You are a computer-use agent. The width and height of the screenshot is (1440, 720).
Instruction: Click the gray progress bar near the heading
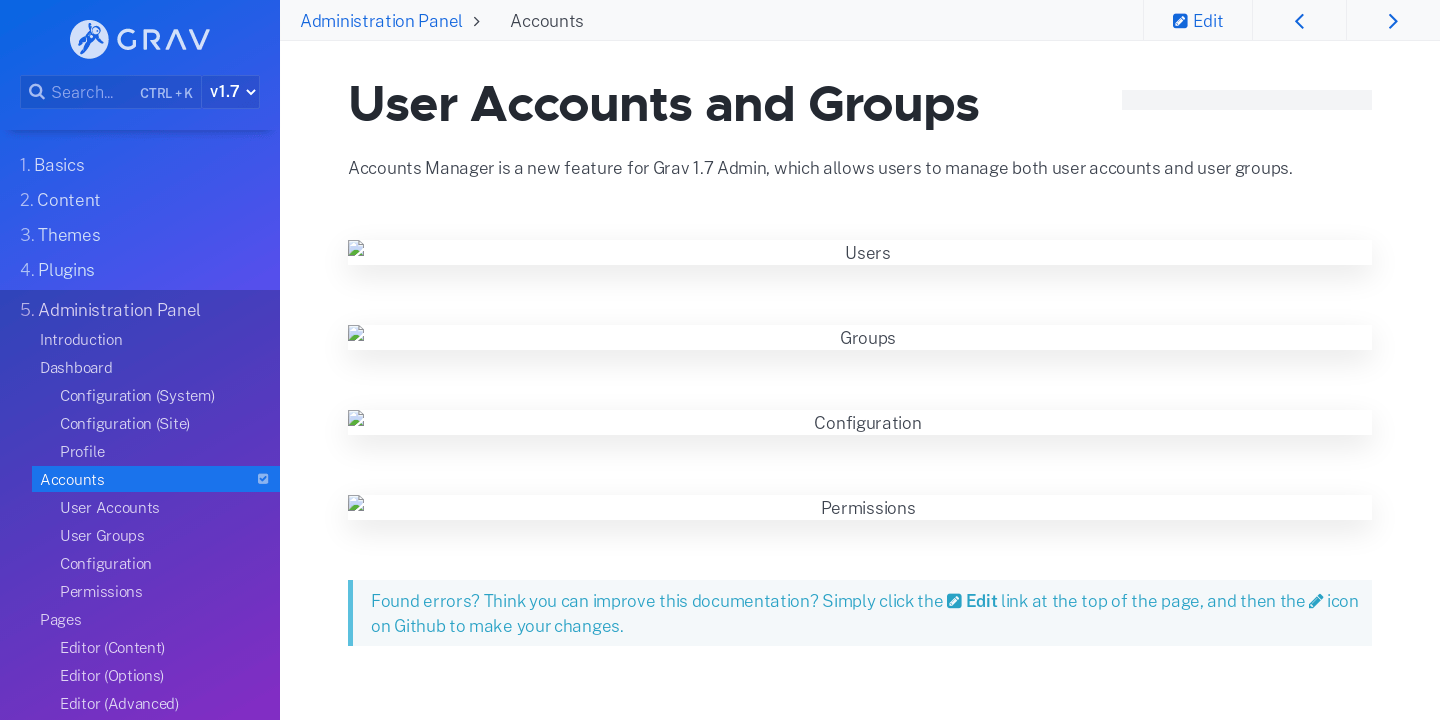coord(1246,100)
